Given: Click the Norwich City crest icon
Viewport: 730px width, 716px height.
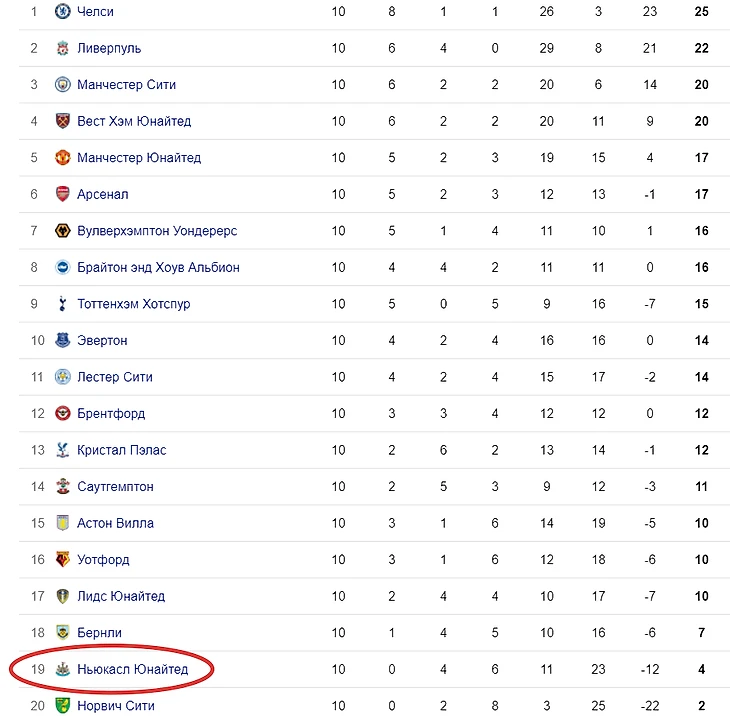Looking at the screenshot, I should tap(62, 706).
